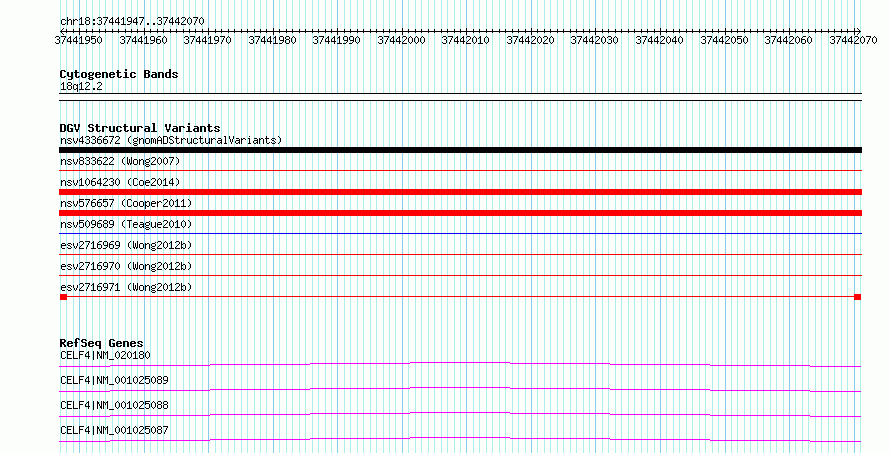Select nsv1064230 (Coe2014) variant label

120,182
